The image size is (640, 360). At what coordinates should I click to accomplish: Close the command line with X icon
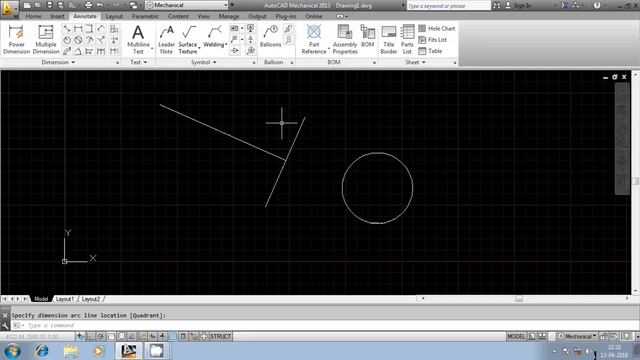pos(5,315)
